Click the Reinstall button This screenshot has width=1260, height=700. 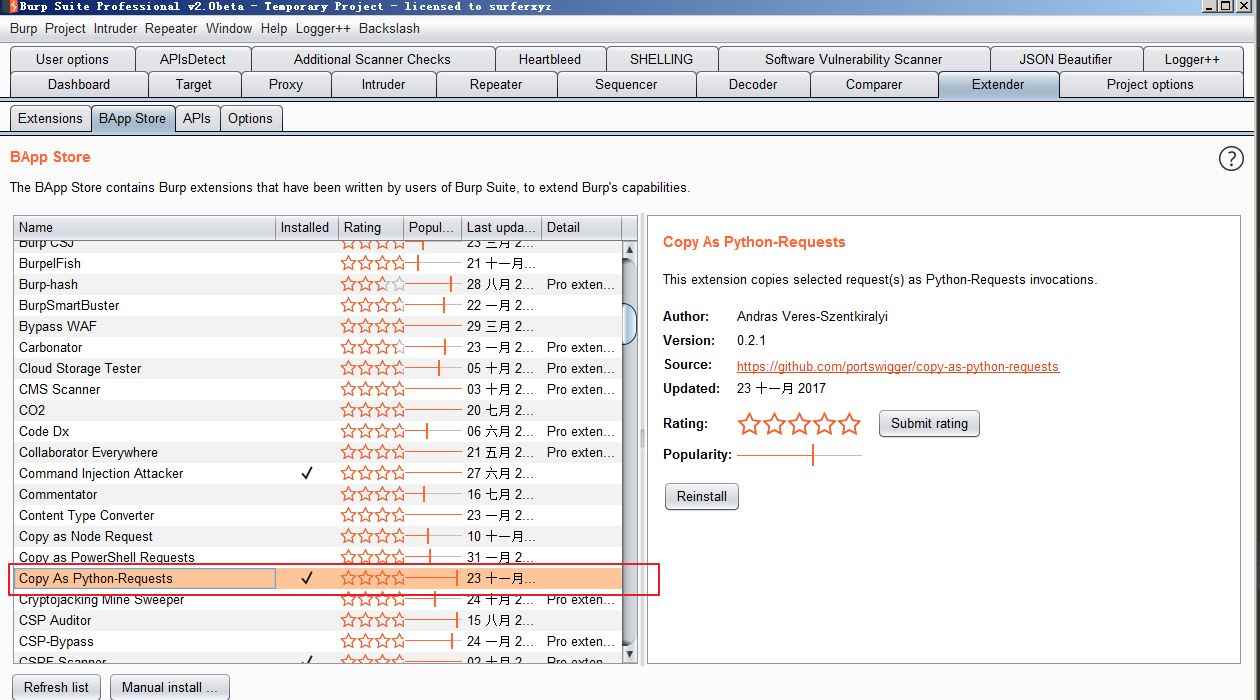click(x=702, y=496)
